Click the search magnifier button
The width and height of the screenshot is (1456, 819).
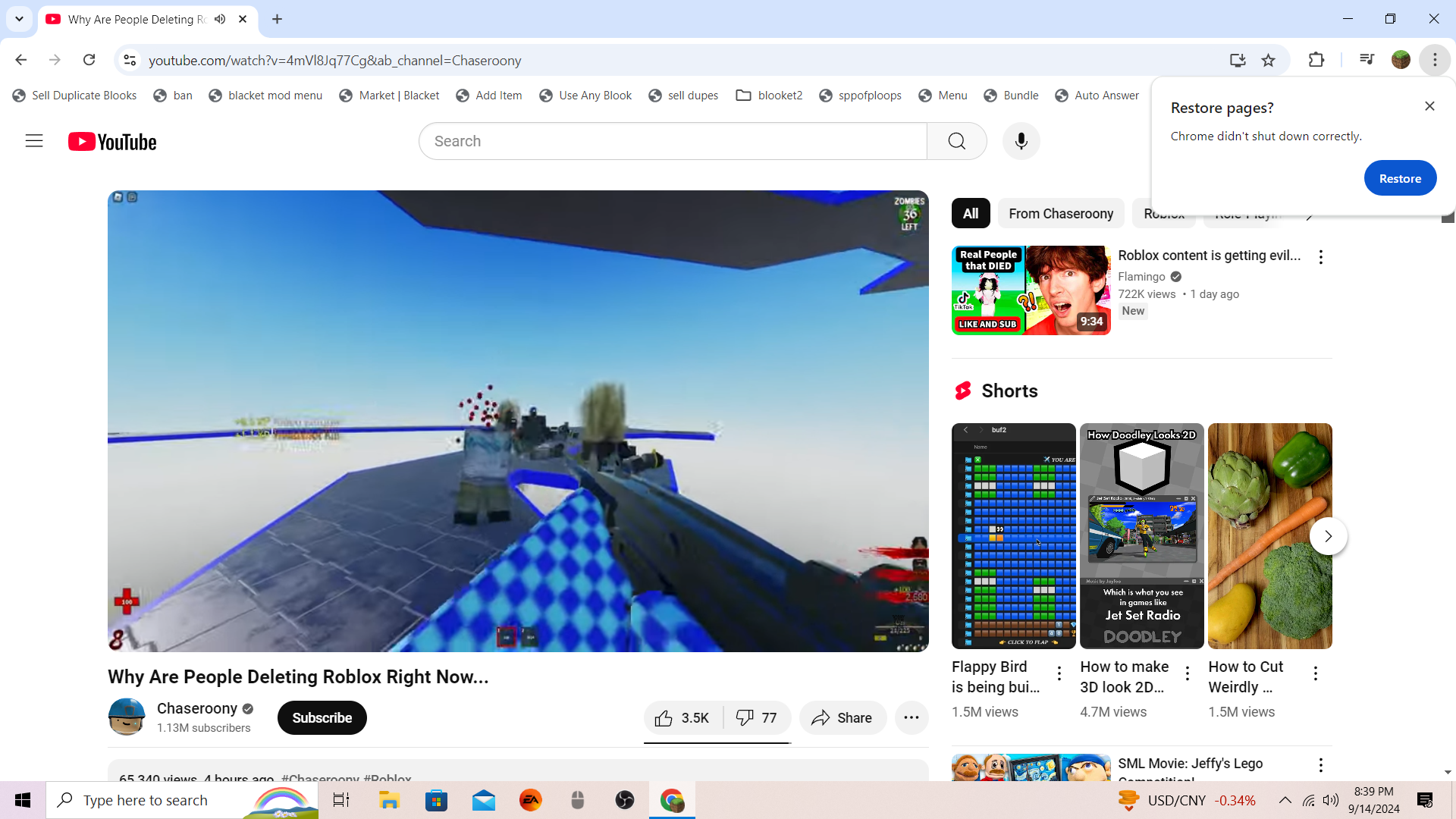click(x=956, y=141)
